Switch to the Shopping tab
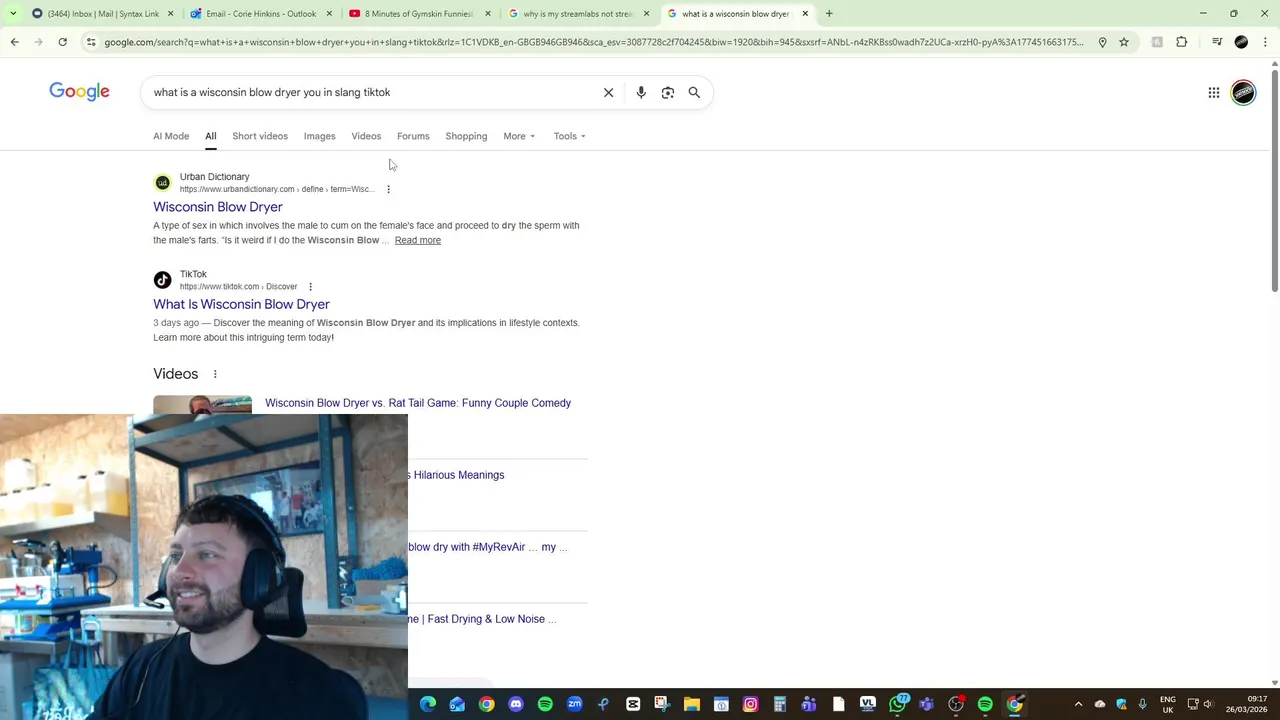Screen dimensions: 1280x720 tap(466, 136)
